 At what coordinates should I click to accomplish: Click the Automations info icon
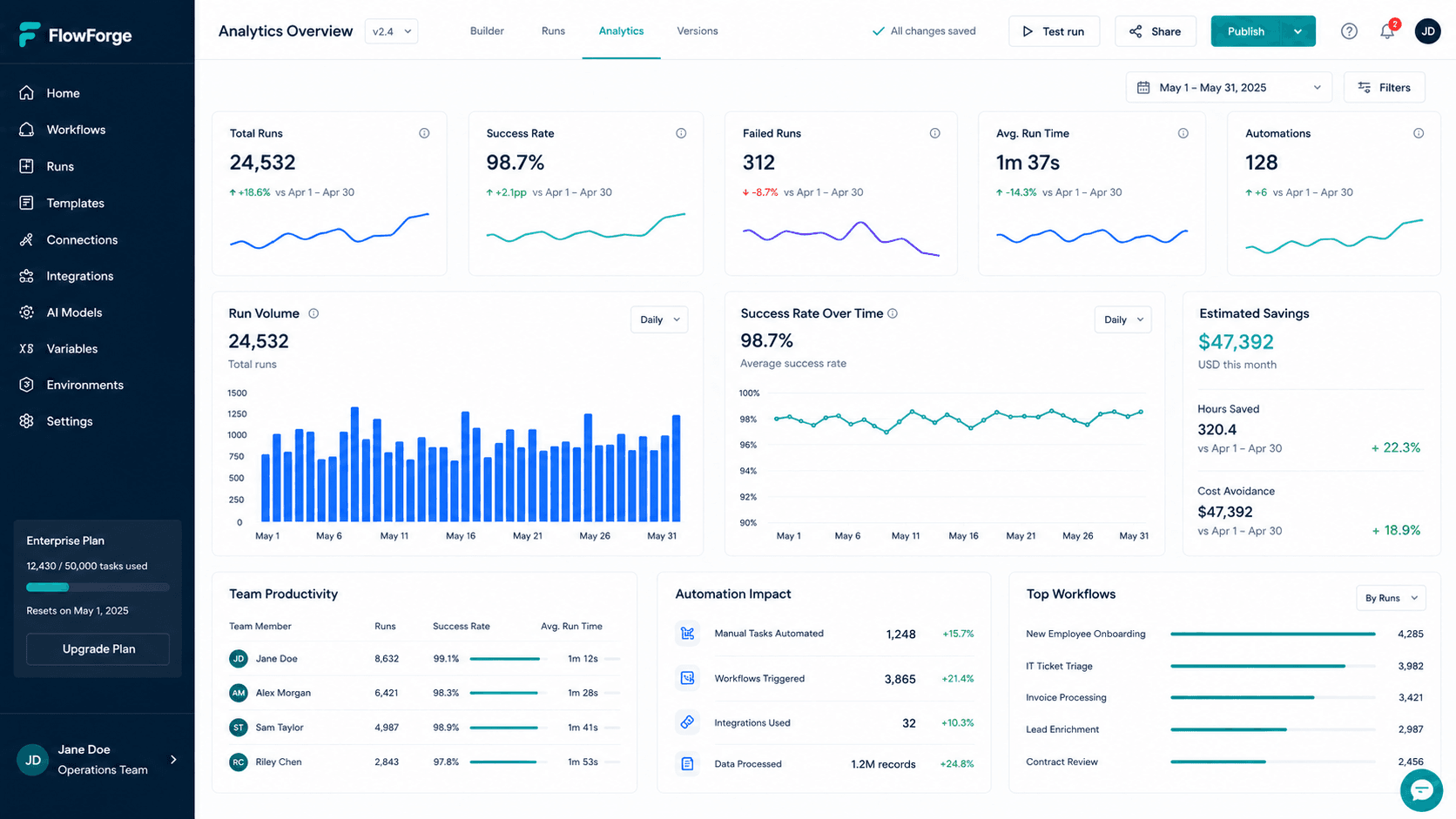coord(1419,133)
